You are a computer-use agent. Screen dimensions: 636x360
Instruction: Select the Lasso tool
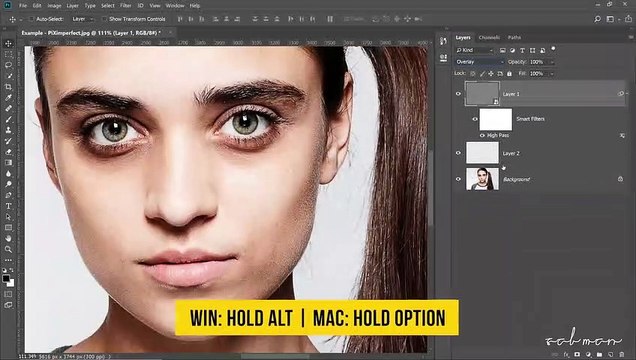[x=8, y=65]
